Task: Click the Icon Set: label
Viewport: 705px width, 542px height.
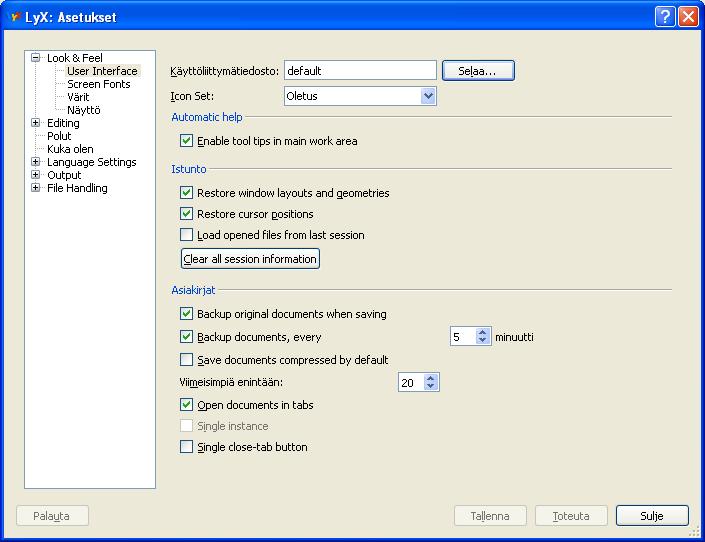Action: click(x=192, y=96)
